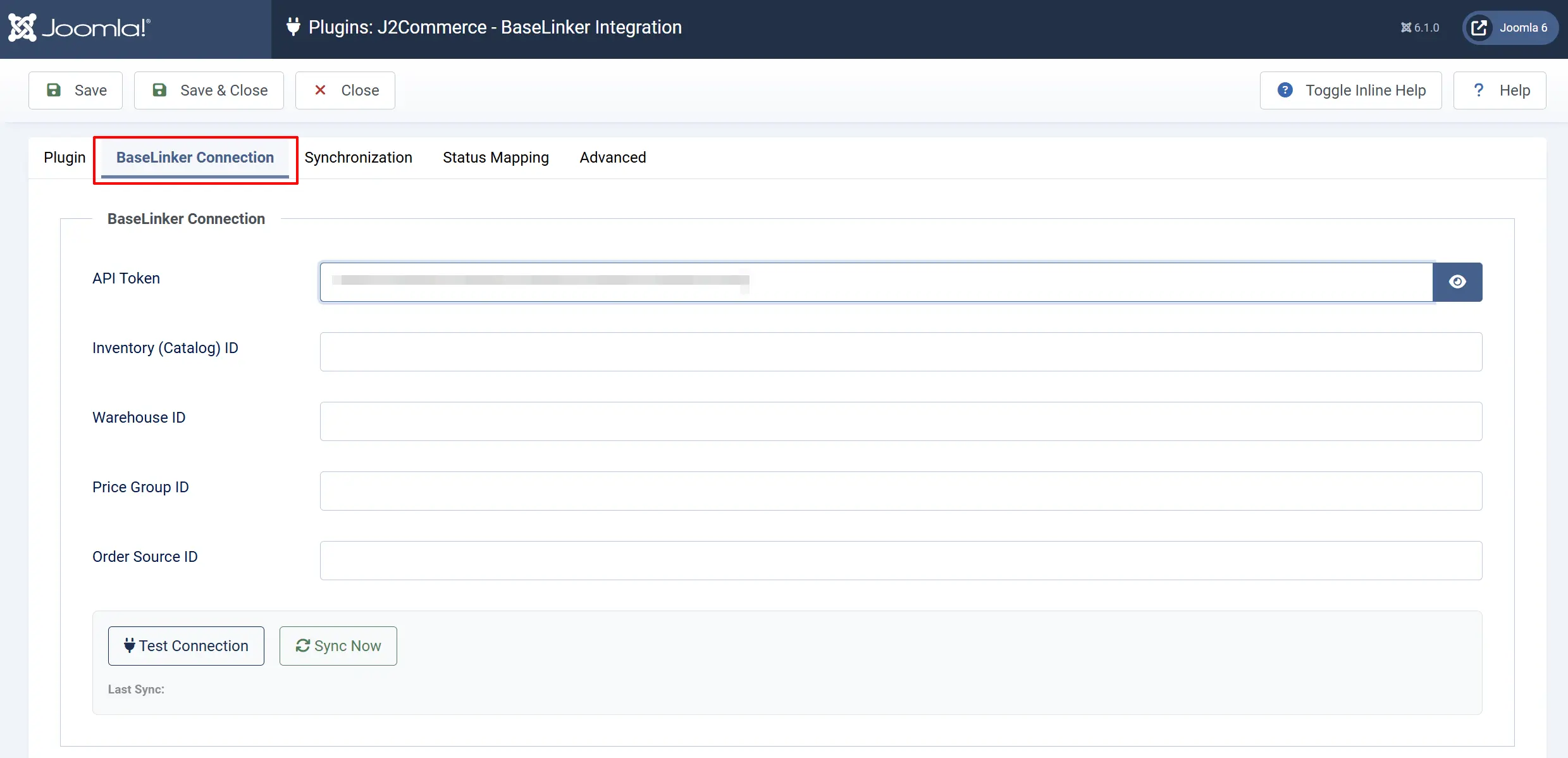1568x758 pixels.
Task: Click the Price Group ID label
Action: (140, 487)
